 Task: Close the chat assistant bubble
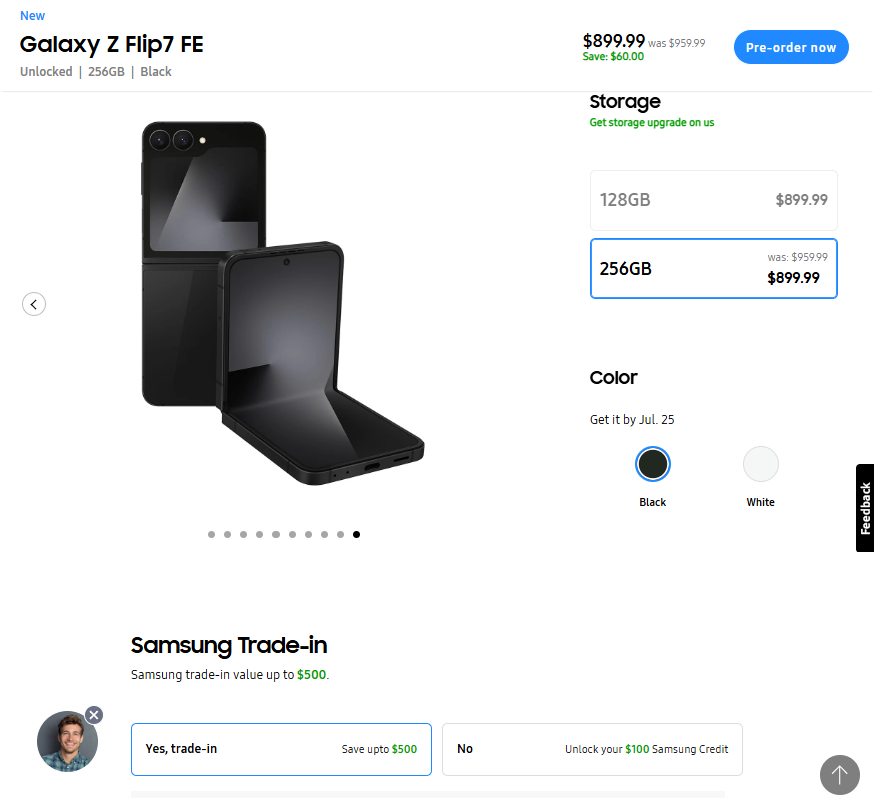(94, 715)
